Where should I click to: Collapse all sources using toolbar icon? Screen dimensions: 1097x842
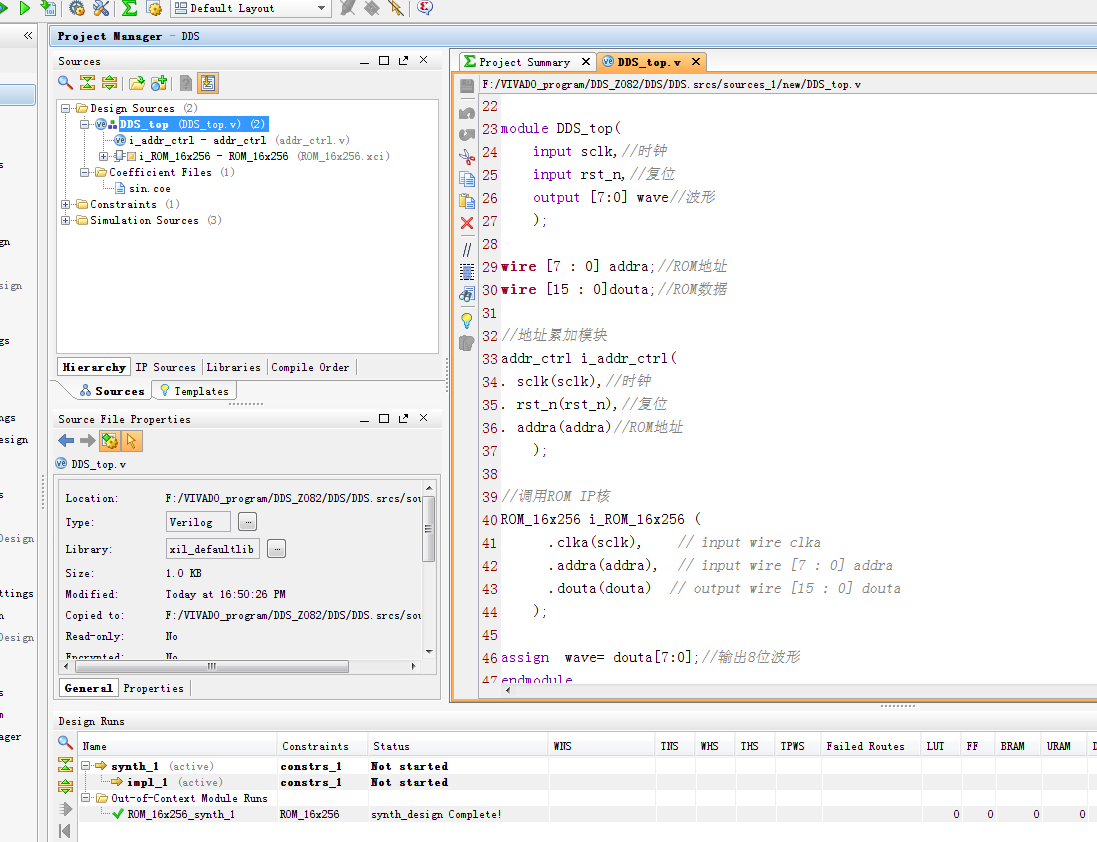coord(87,83)
